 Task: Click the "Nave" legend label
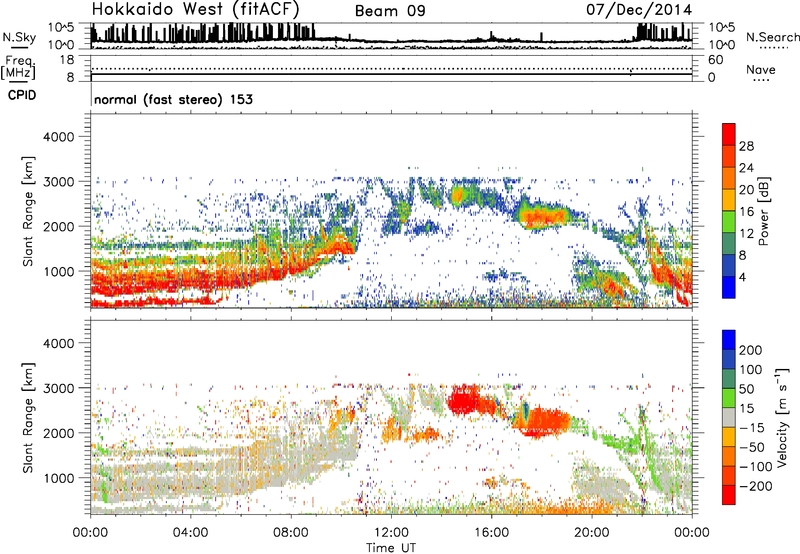[x=760, y=69]
